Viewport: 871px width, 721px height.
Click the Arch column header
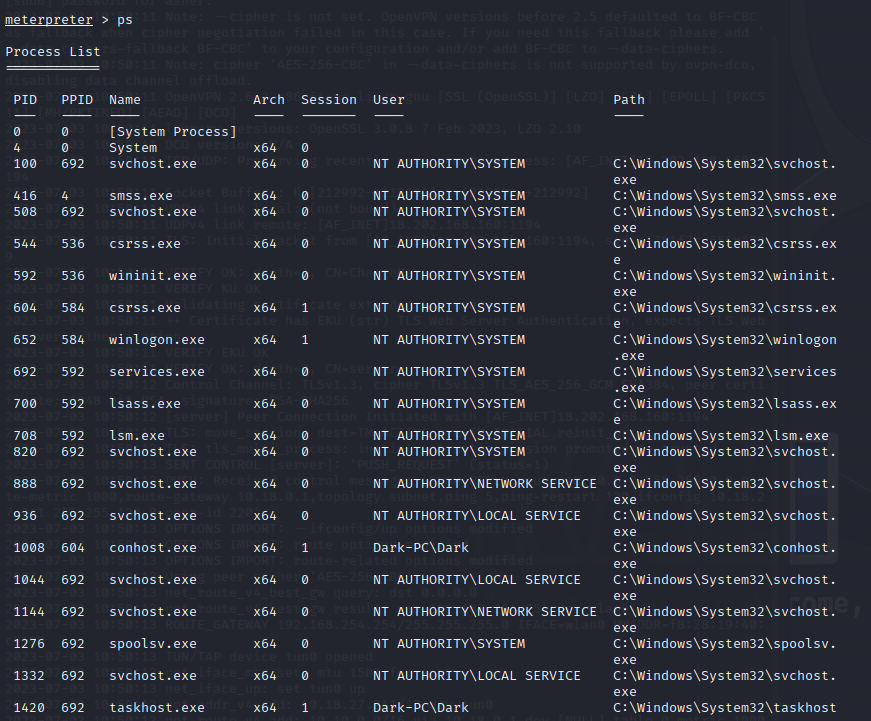pyautogui.click(x=269, y=100)
